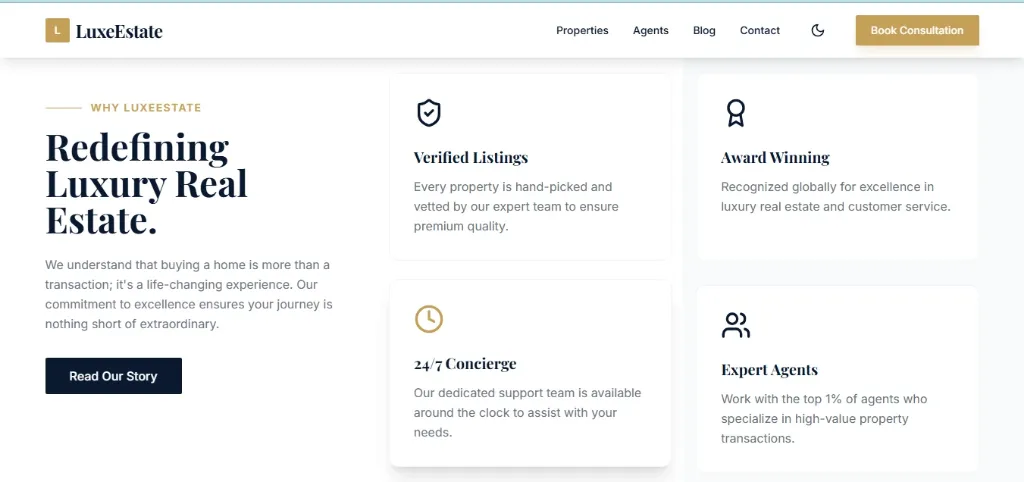Click the users group icon
Image resolution: width=1024 pixels, height=482 pixels.
click(736, 325)
